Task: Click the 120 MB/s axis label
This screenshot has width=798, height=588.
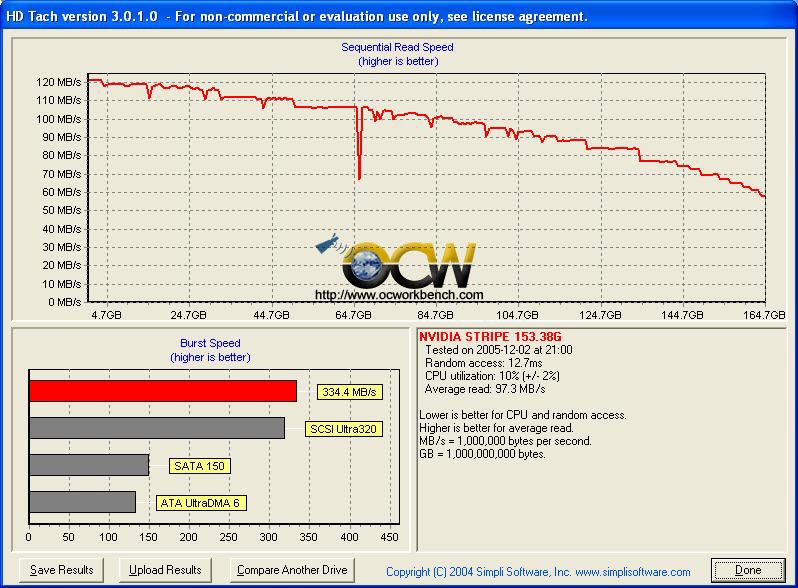Action: coord(59,82)
